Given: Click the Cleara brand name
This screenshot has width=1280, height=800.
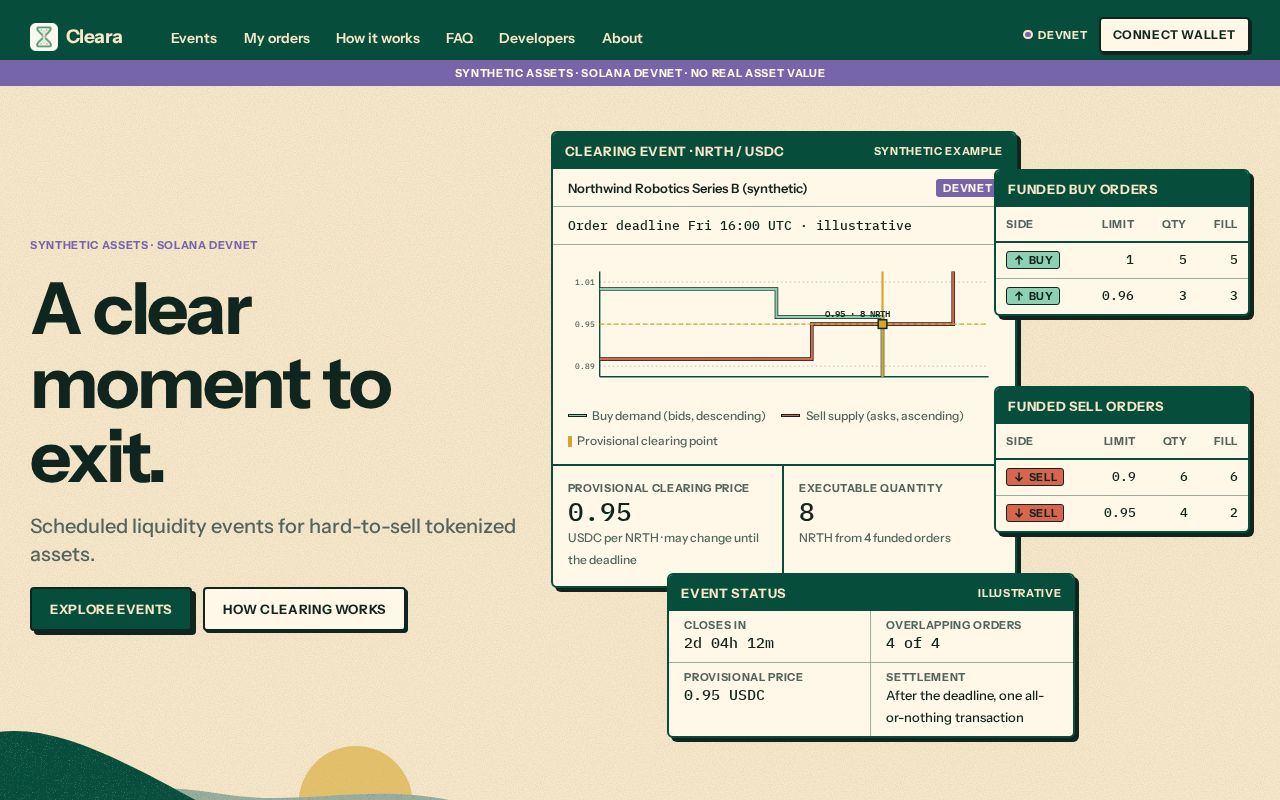Looking at the screenshot, I should click(x=94, y=37).
